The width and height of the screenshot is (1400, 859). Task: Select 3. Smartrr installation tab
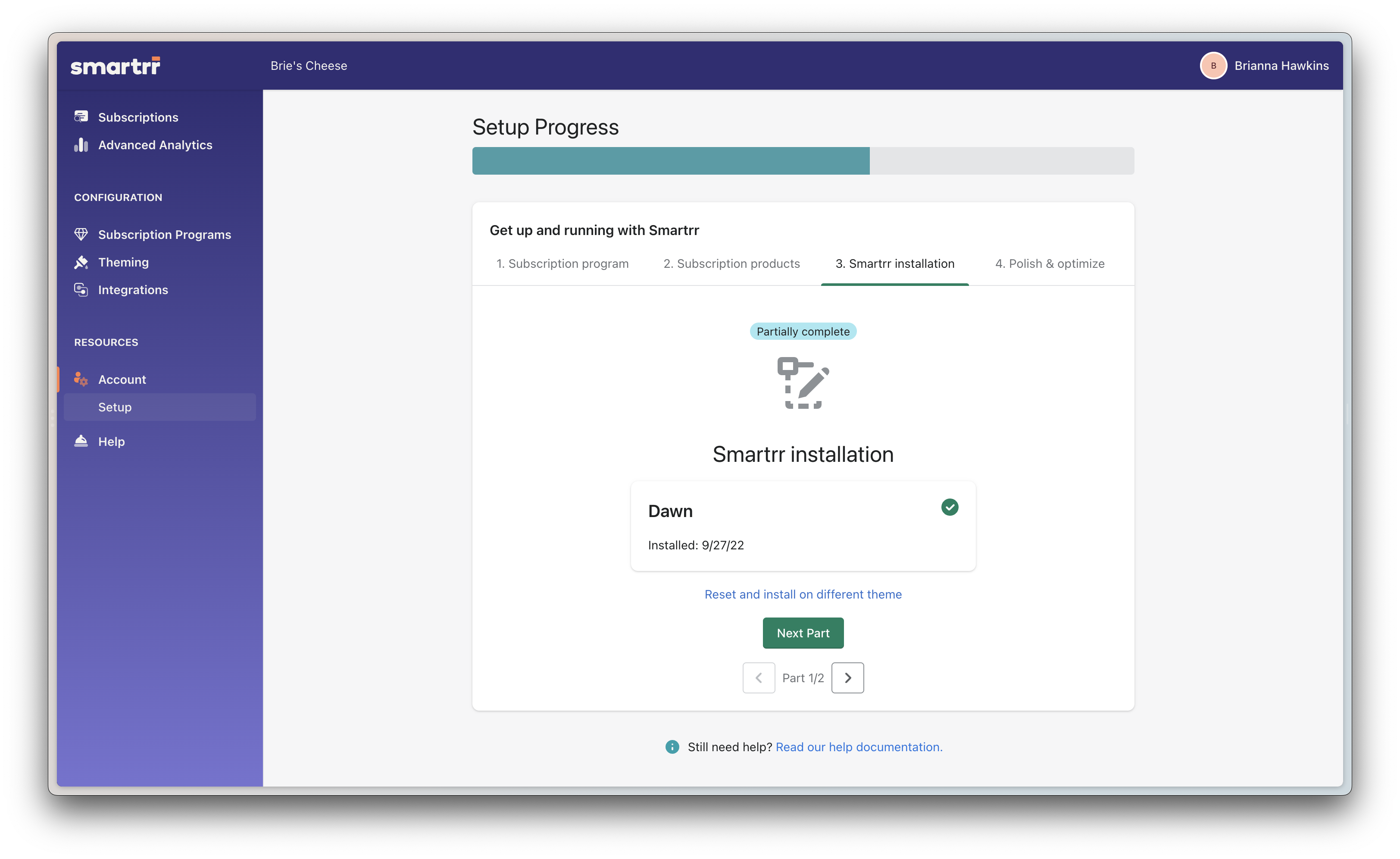895,263
